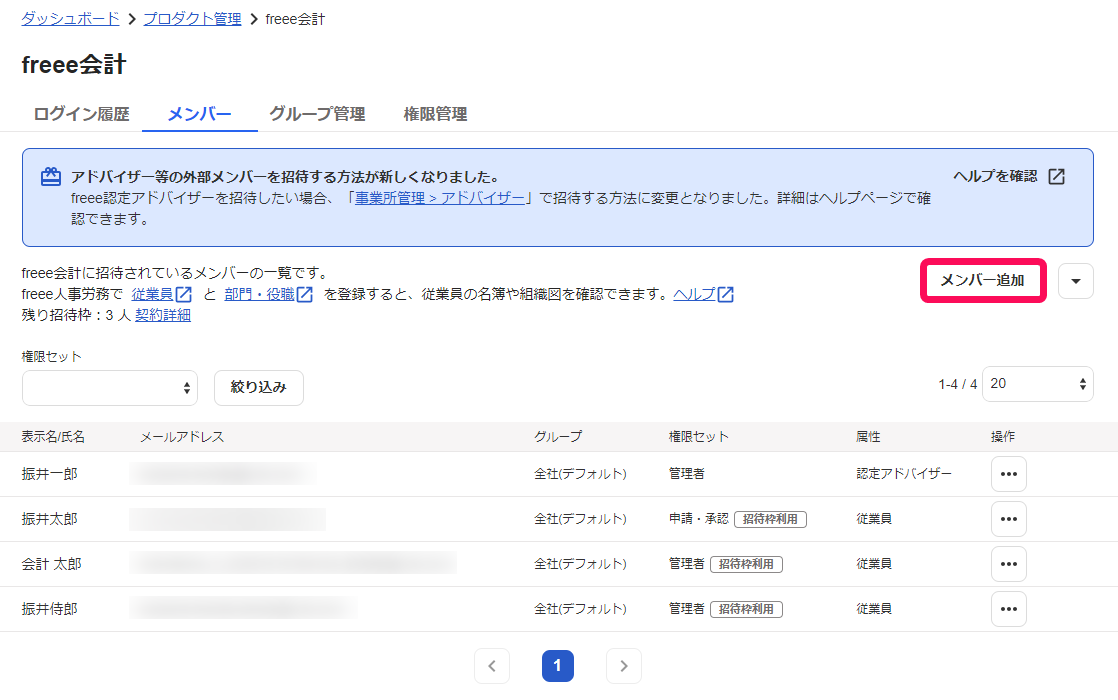Click 招待枠利用 badge in 会計 太郎's row
1118x700 pixels.
pyautogui.click(x=747, y=564)
